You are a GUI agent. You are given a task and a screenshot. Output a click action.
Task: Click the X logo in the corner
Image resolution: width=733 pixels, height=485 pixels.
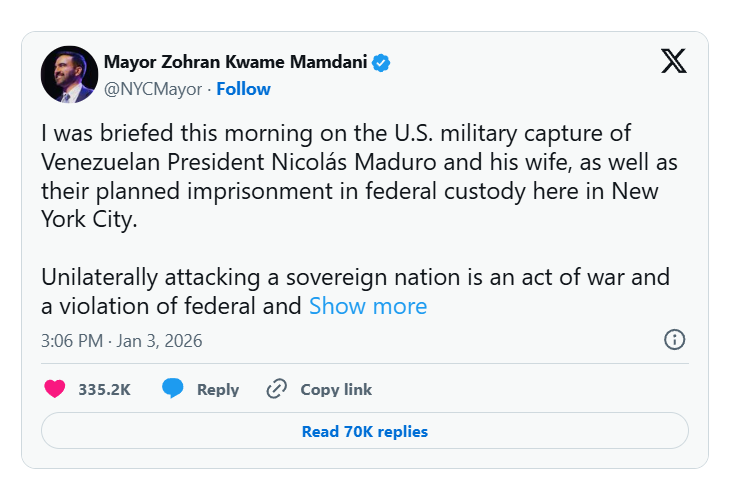pos(674,62)
